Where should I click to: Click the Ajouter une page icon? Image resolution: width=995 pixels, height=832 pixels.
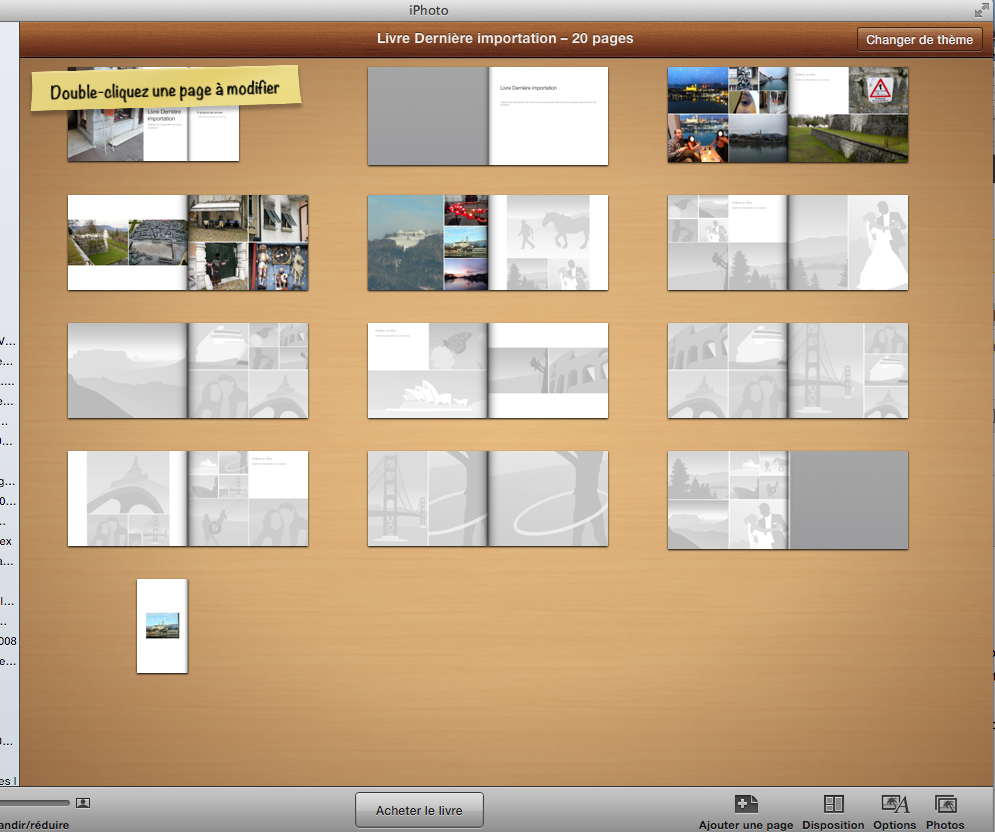pyautogui.click(x=745, y=804)
